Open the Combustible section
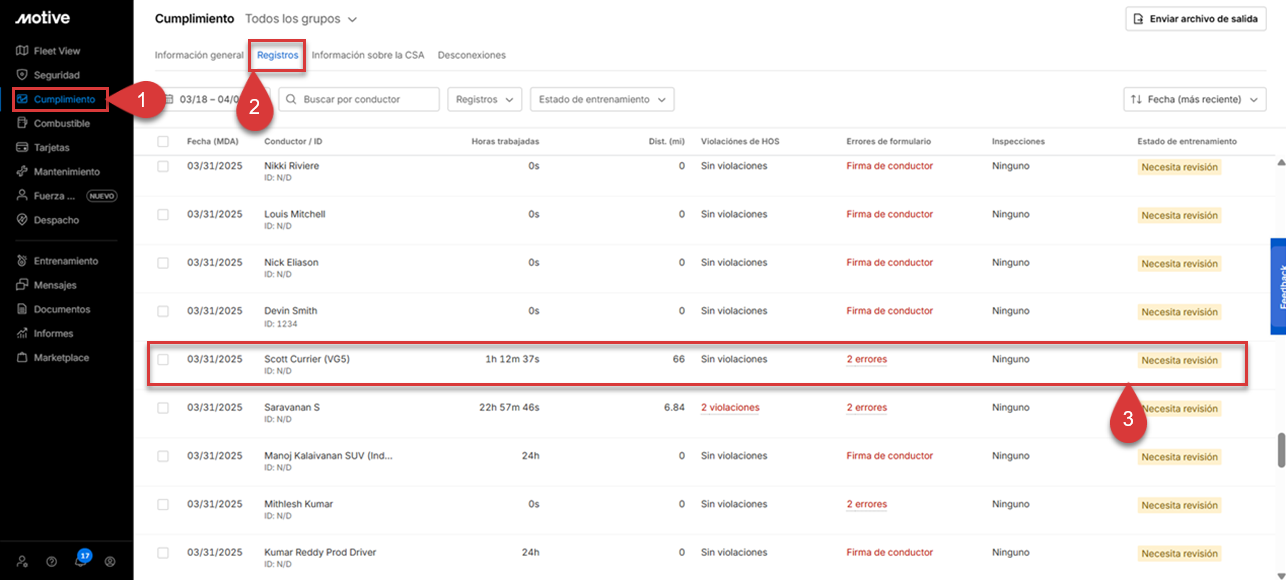 pos(60,123)
